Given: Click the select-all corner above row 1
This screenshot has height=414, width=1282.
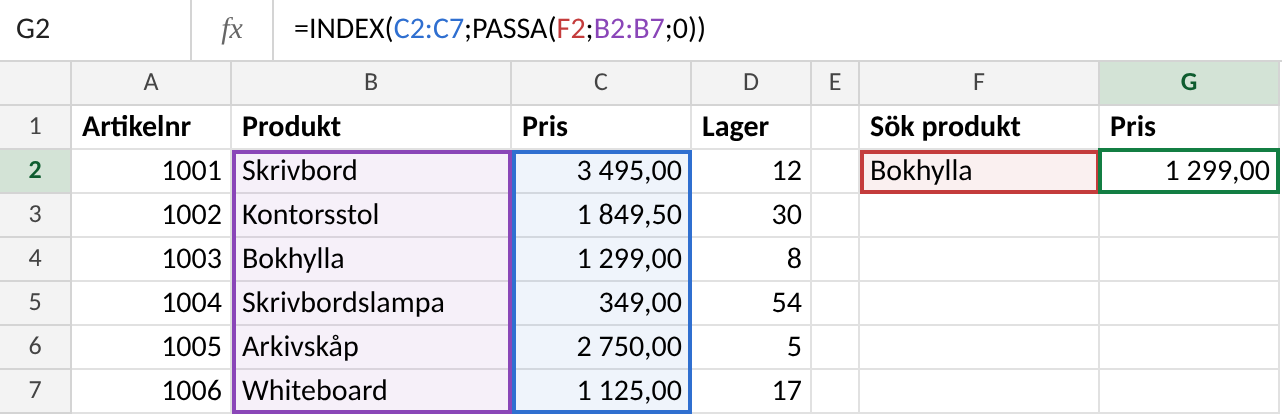Looking at the screenshot, I should [35, 83].
